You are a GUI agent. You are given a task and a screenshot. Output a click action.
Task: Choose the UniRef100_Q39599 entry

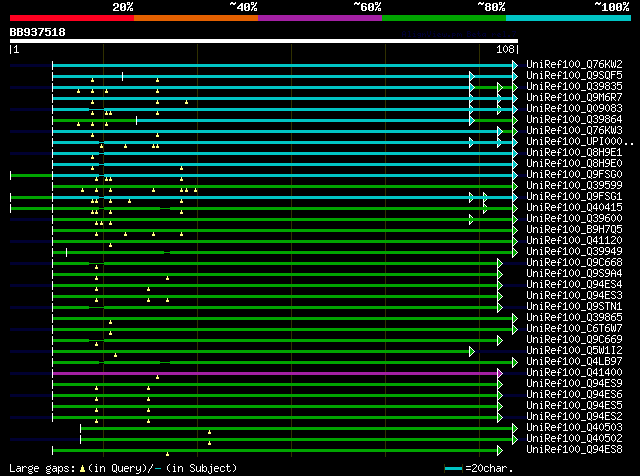574,186
